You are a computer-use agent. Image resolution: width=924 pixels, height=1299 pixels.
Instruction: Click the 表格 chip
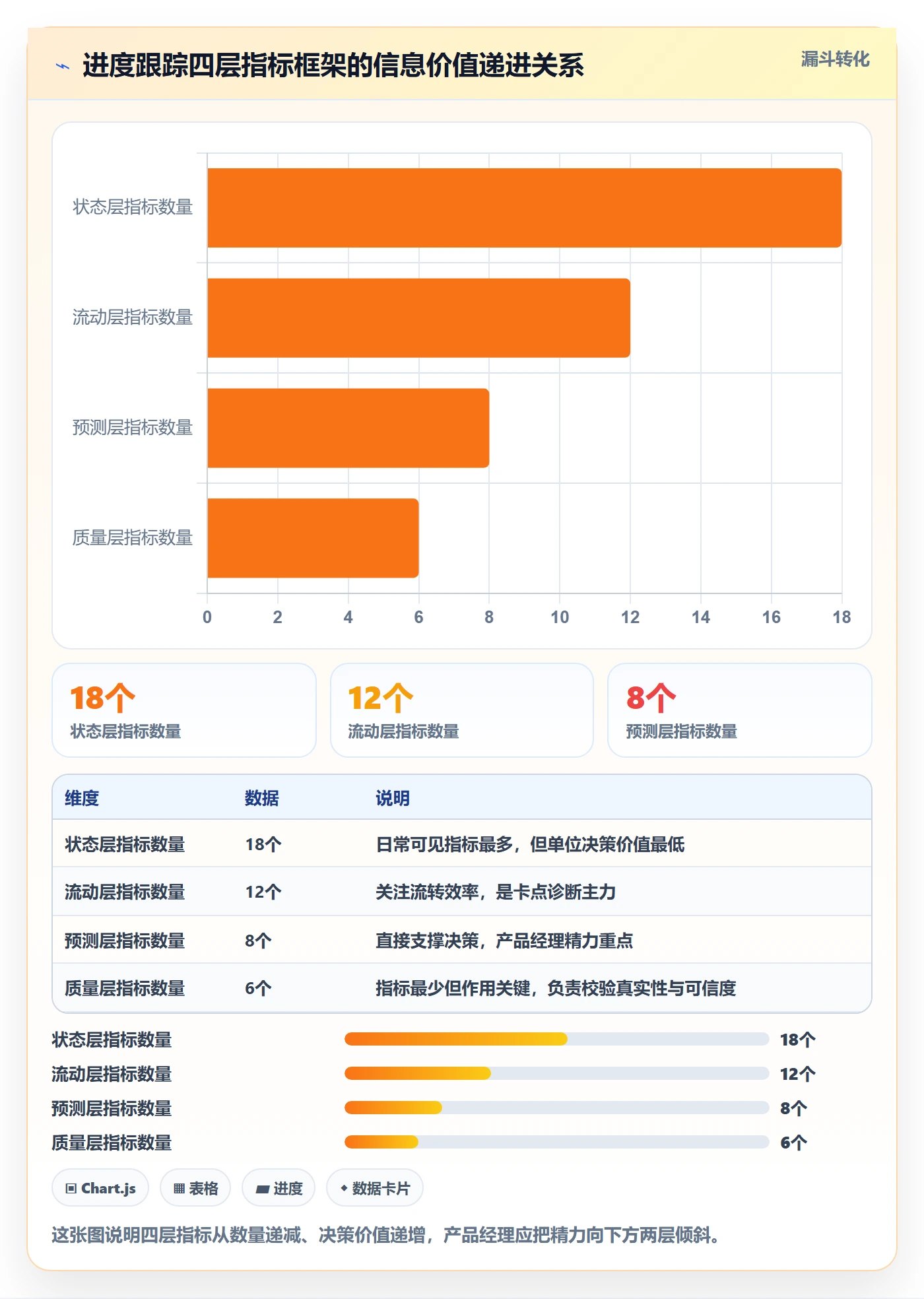pos(195,1188)
